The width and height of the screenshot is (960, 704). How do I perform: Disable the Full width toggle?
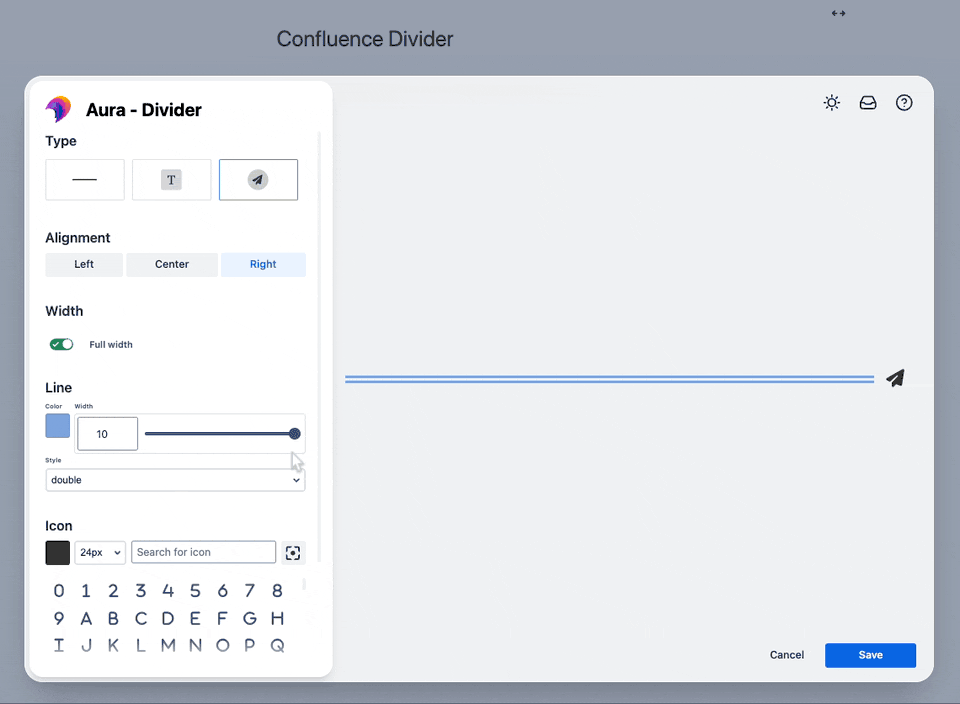tap(61, 344)
